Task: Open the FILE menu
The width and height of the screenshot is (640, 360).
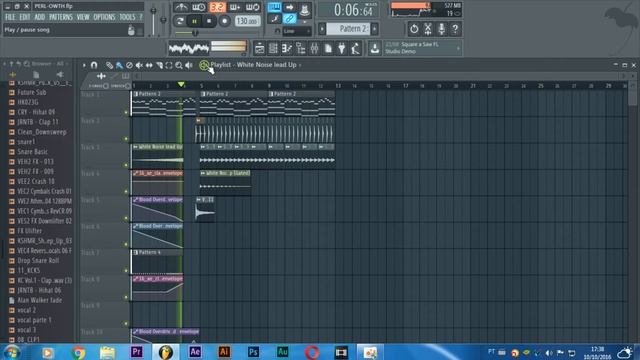Action: [x=10, y=17]
